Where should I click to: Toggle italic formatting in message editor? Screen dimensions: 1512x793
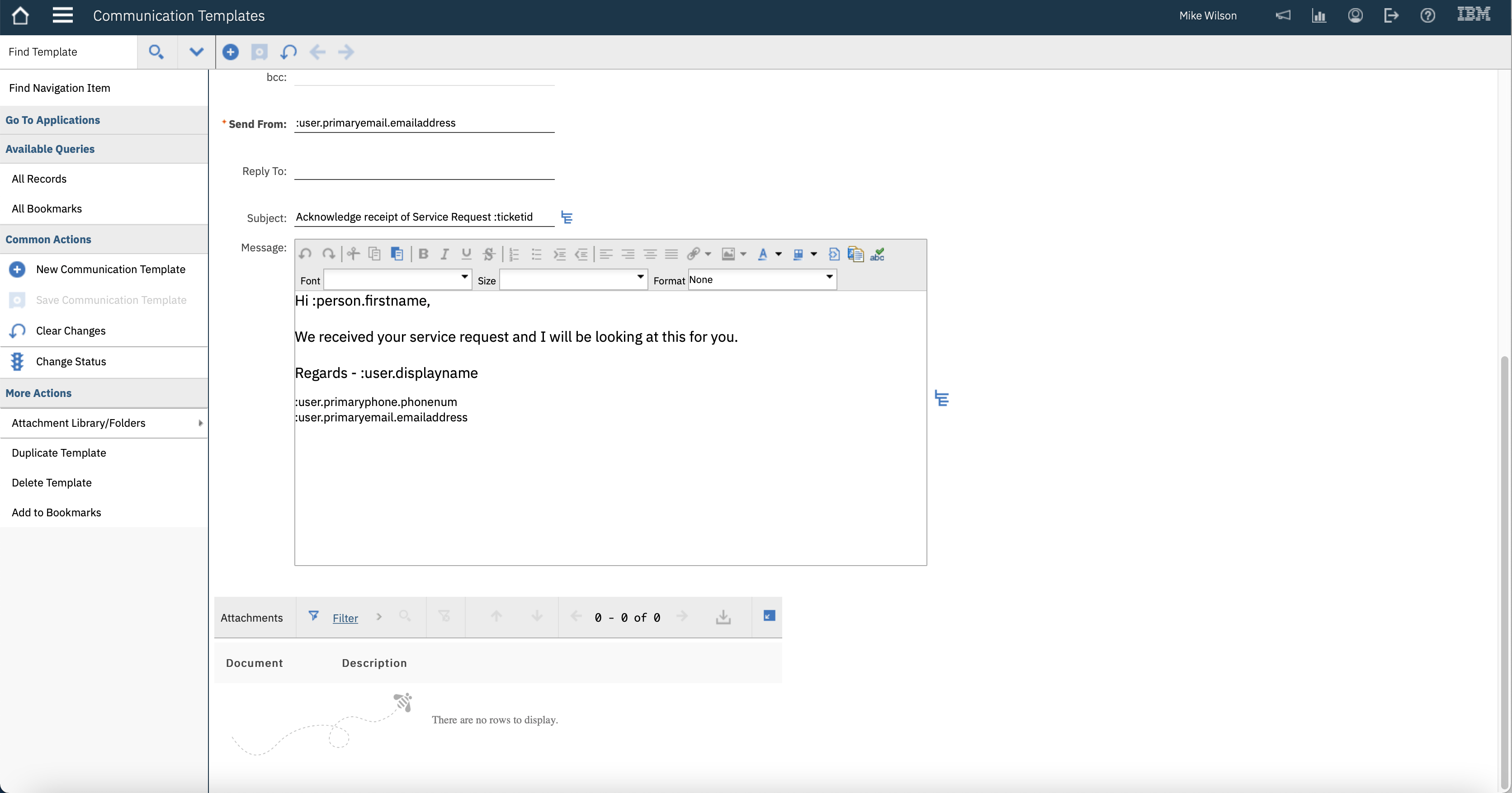click(444, 254)
